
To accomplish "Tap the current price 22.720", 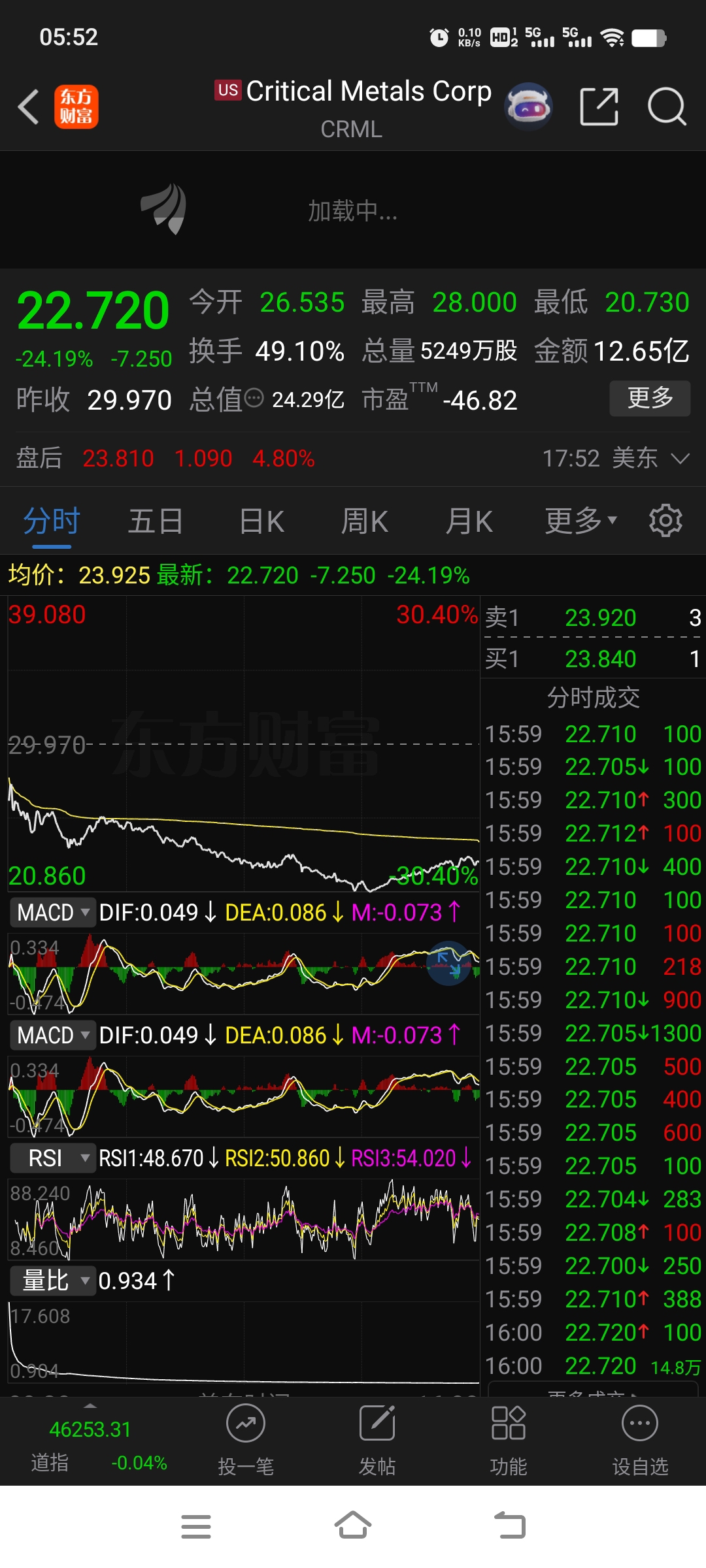I will (93, 310).
